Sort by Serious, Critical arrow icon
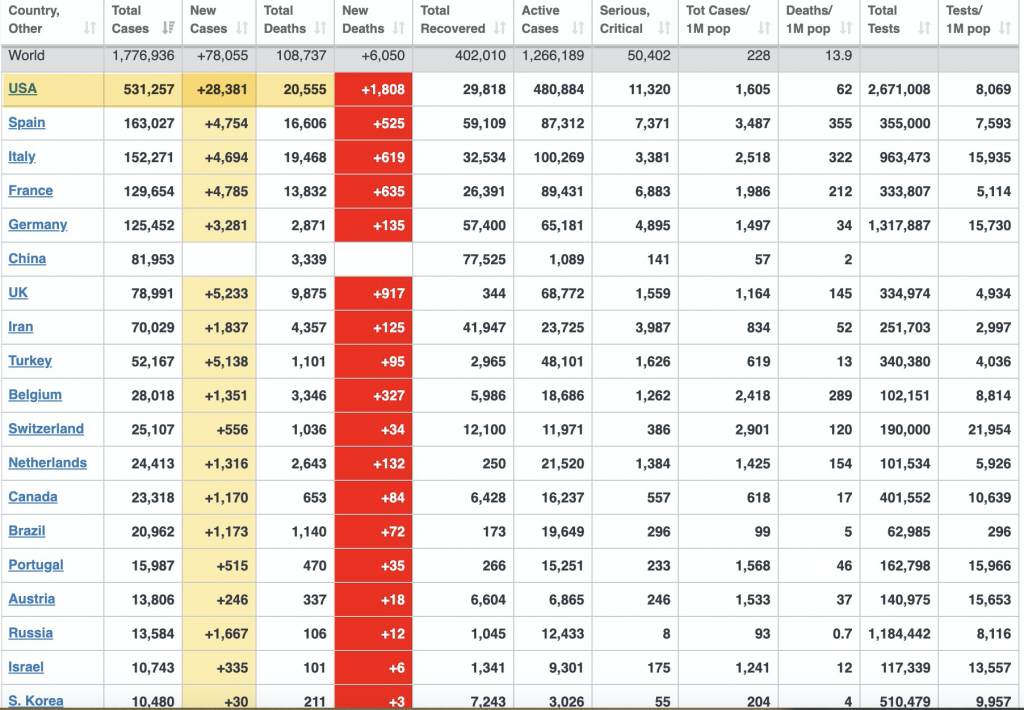 click(x=664, y=29)
